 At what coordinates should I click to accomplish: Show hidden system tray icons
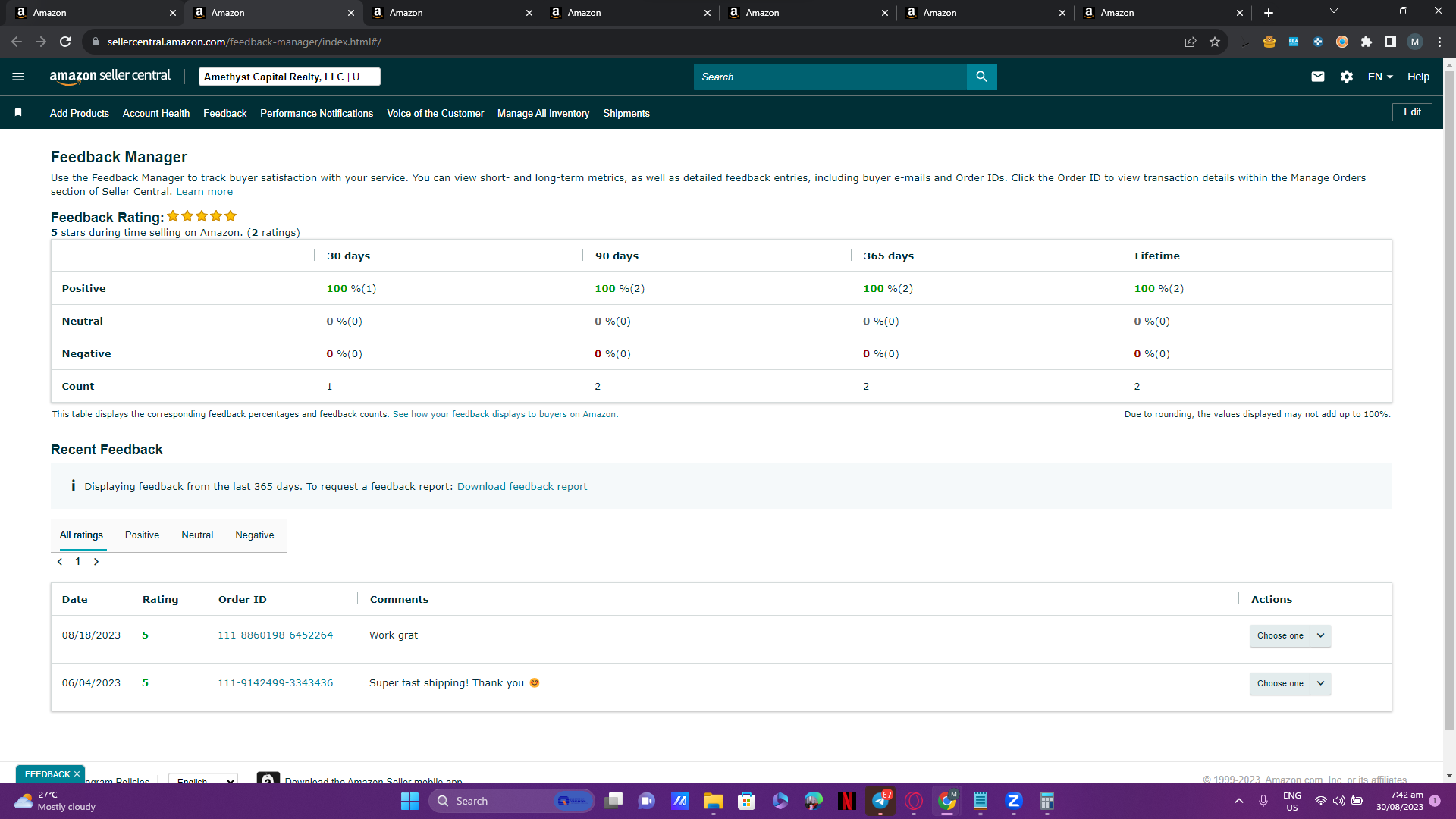coord(1239,801)
